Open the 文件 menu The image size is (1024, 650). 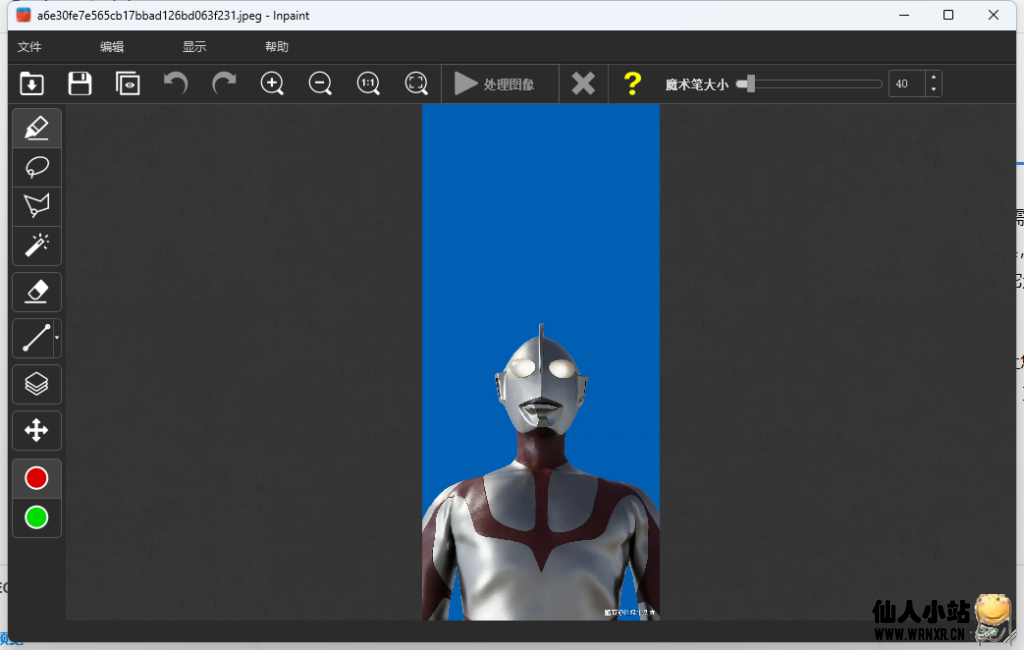[x=29, y=46]
